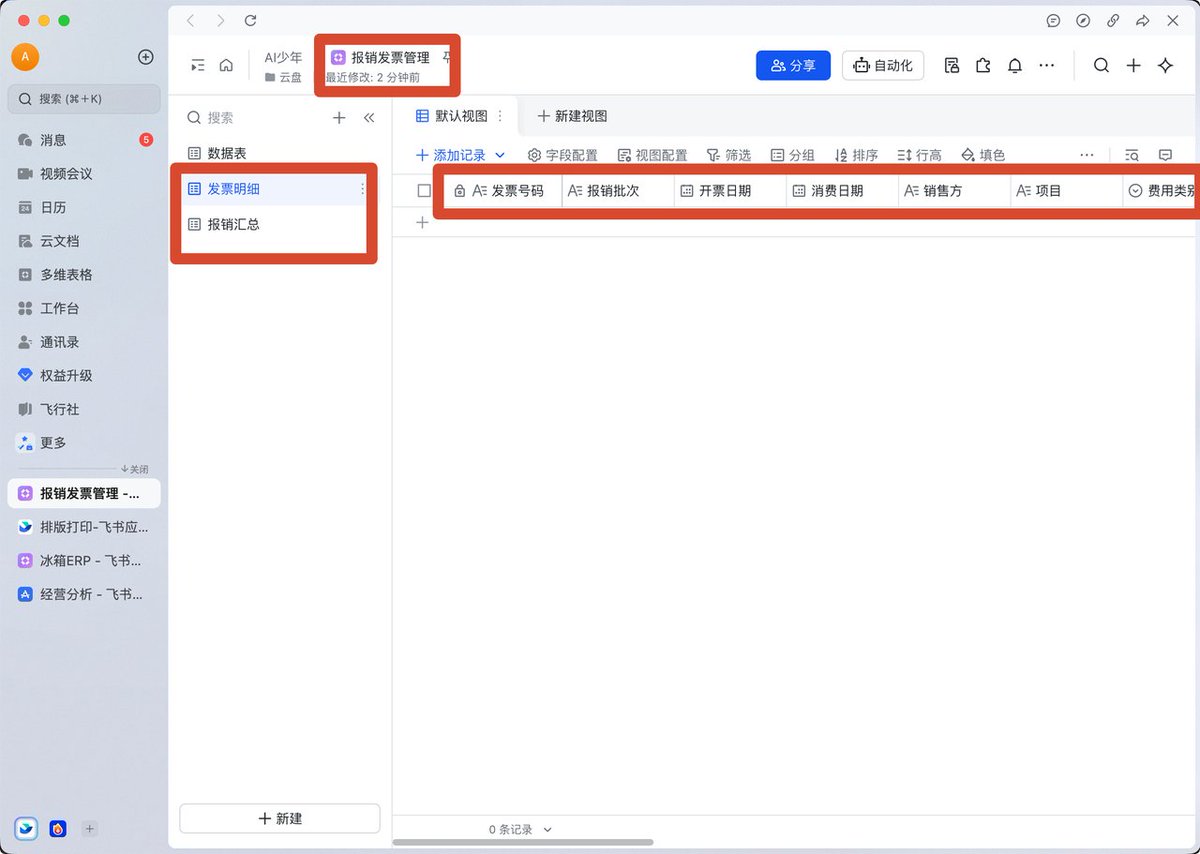Click the 新建 button at sidebar bottom
The width and height of the screenshot is (1200, 854).
280,818
